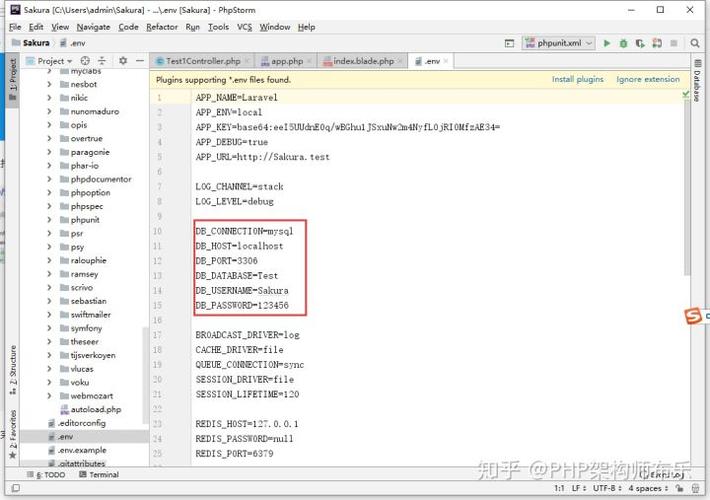Click the lock read-only icon in status bar

tap(679, 488)
